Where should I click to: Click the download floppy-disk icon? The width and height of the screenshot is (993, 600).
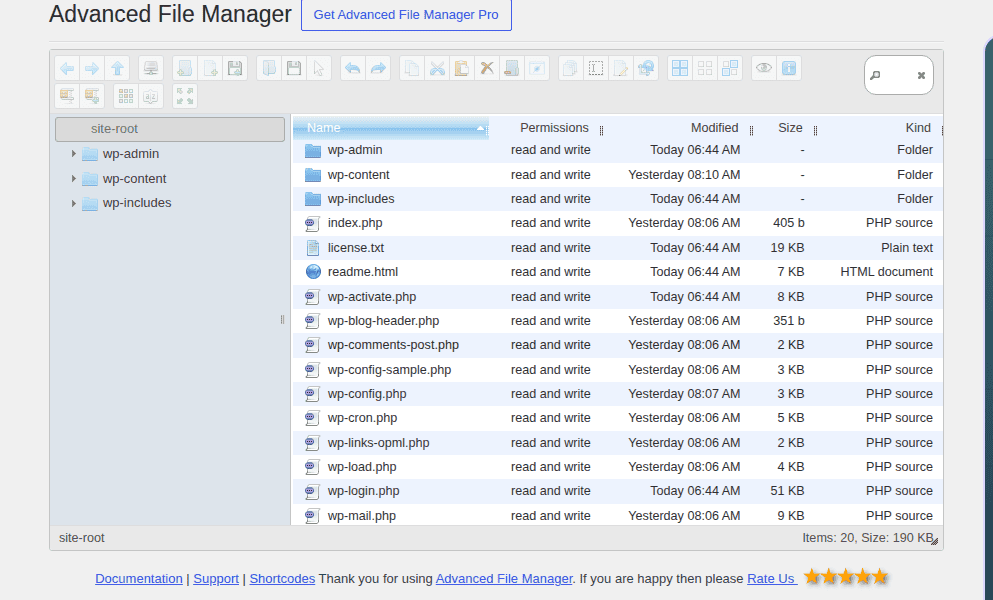coord(294,68)
